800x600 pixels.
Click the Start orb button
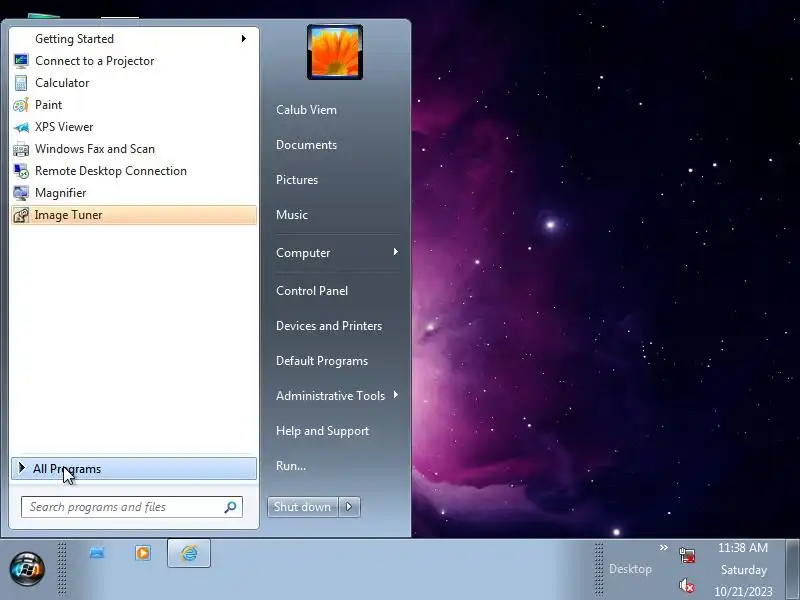[27, 568]
